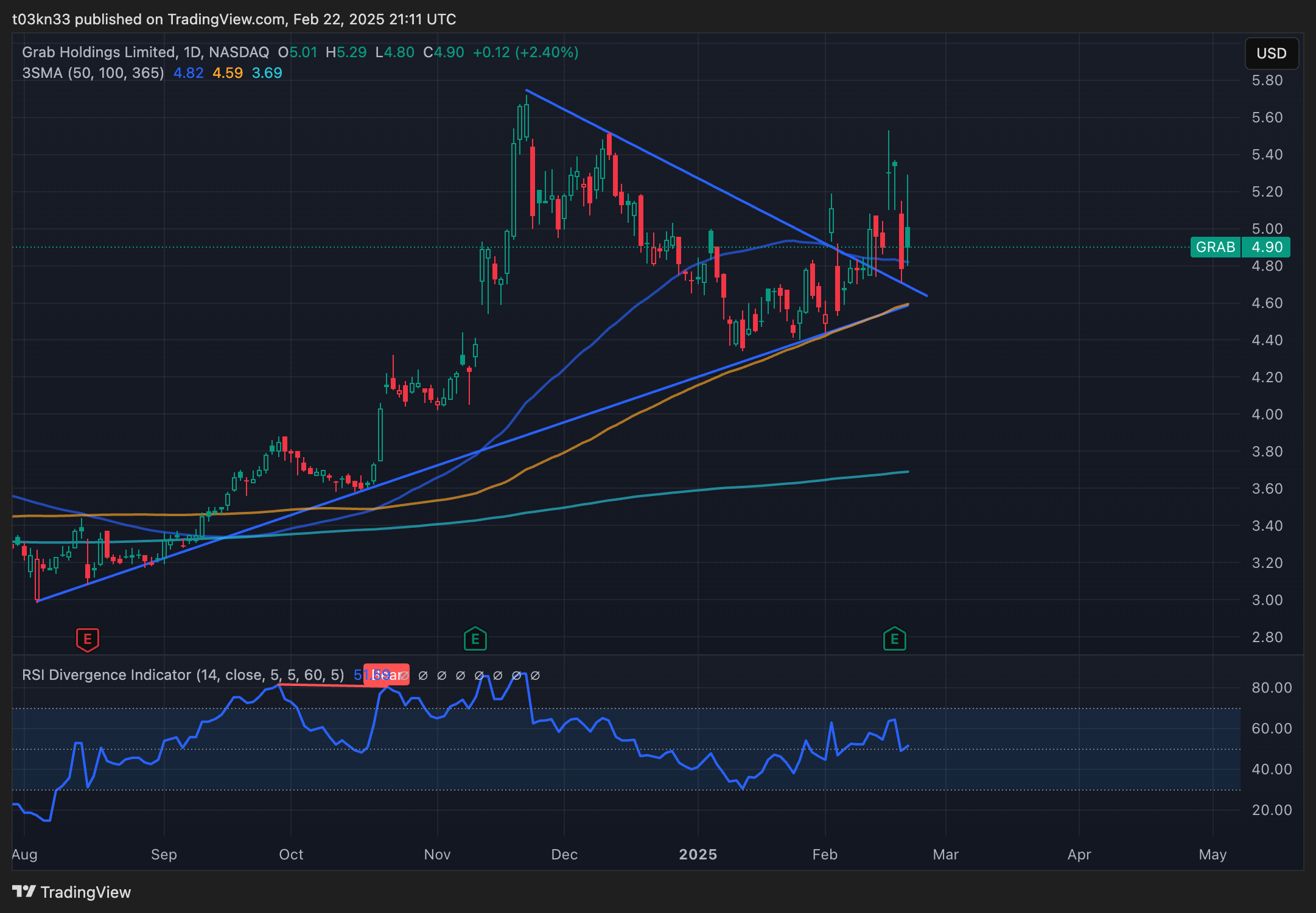Click the RSI Divergence Indicator label

coord(183,675)
